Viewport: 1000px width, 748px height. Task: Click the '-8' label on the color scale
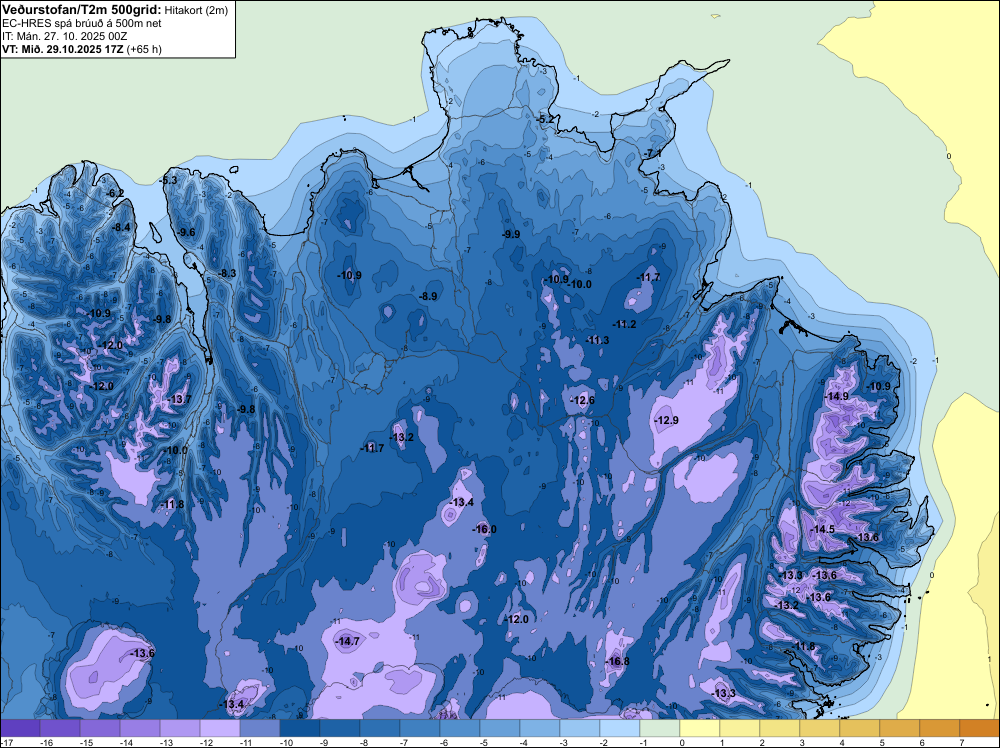point(364,743)
